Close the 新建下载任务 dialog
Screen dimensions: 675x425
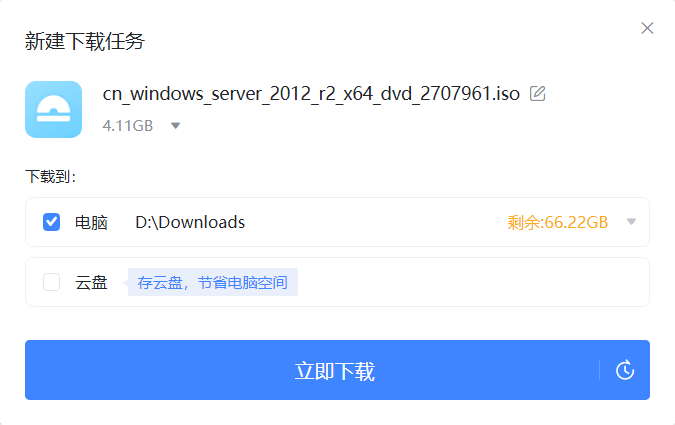(x=647, y=28)
